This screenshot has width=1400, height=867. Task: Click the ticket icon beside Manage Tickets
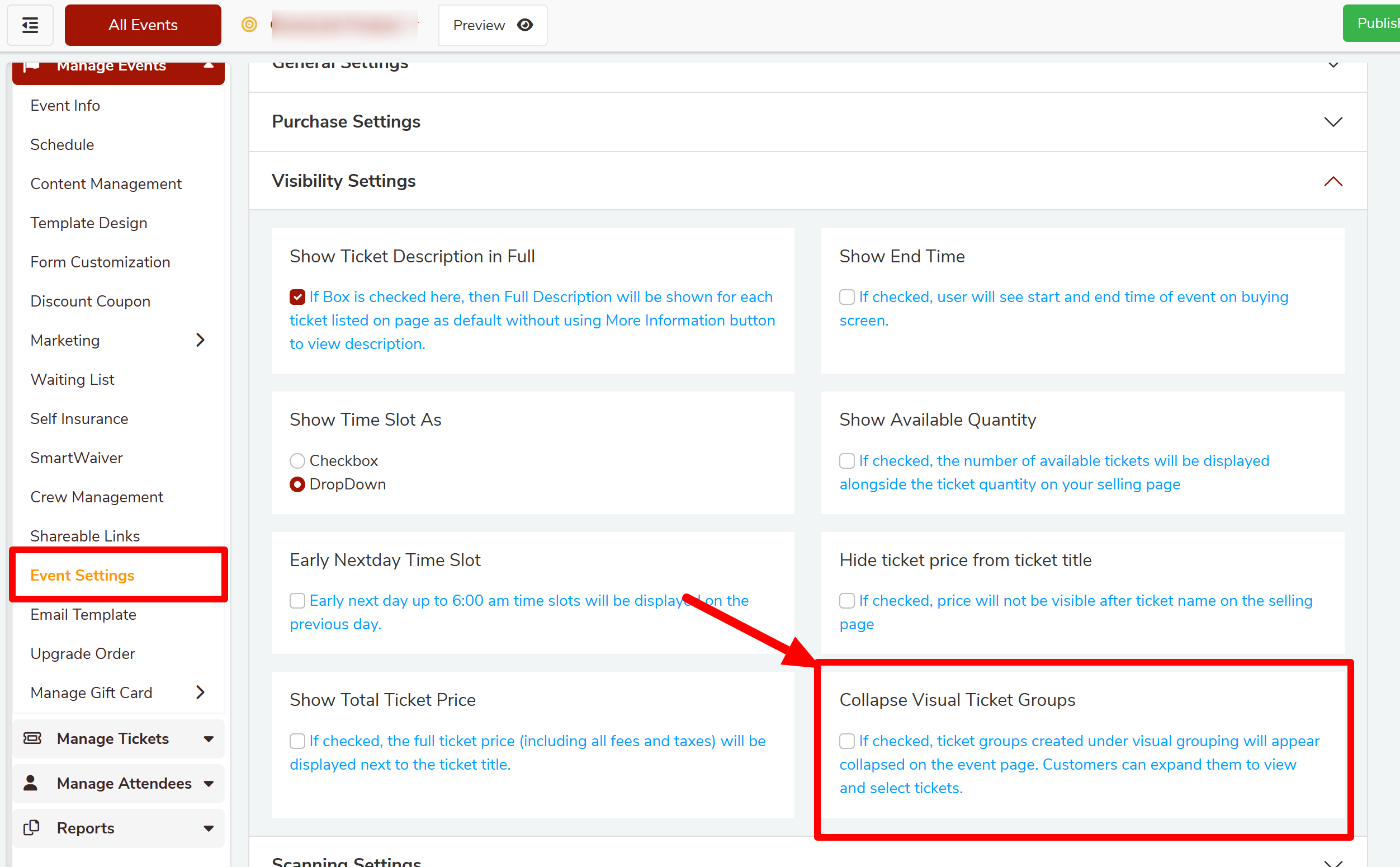click(32, 738)
